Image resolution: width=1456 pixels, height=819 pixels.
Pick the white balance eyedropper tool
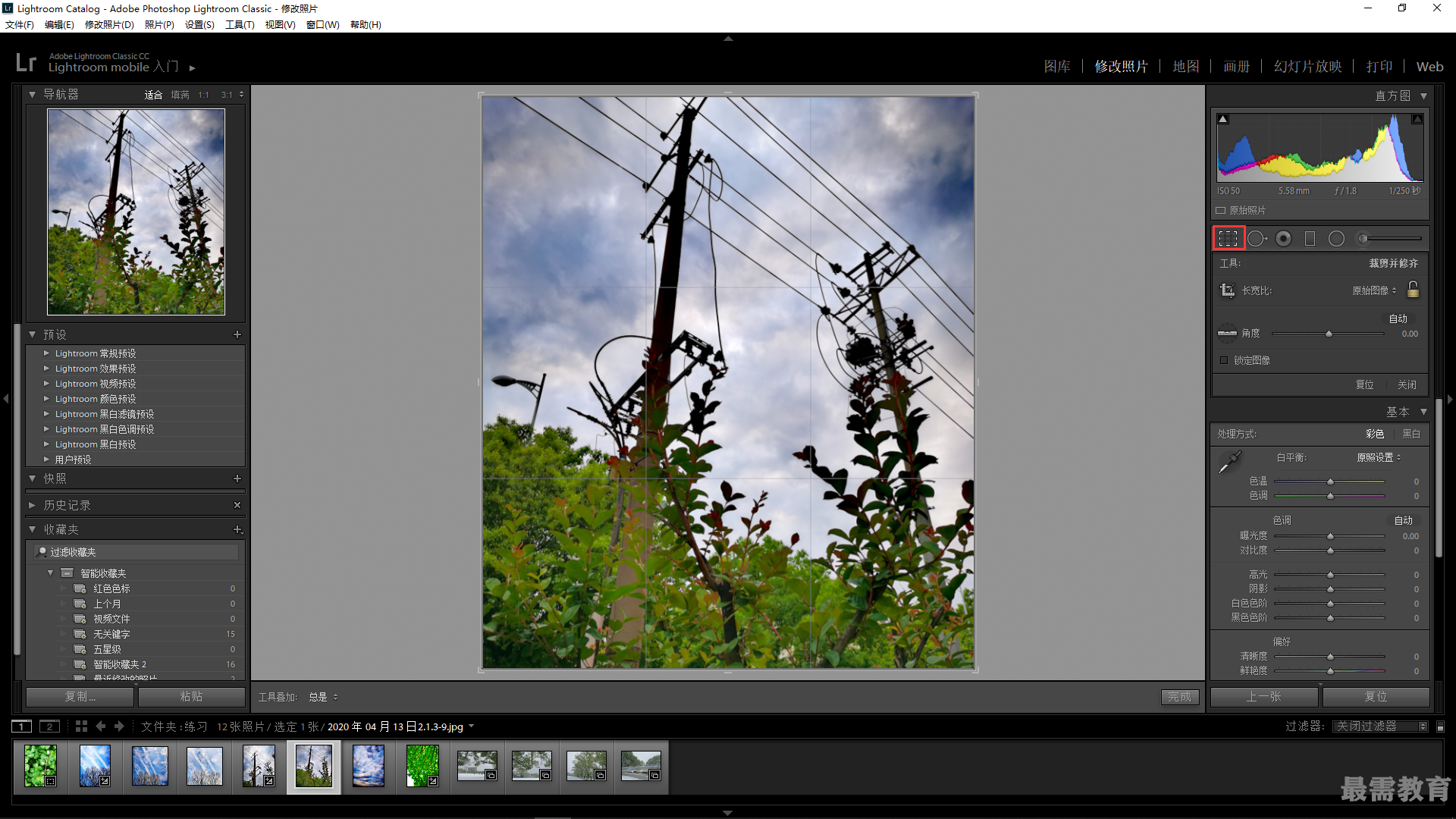1229,462
